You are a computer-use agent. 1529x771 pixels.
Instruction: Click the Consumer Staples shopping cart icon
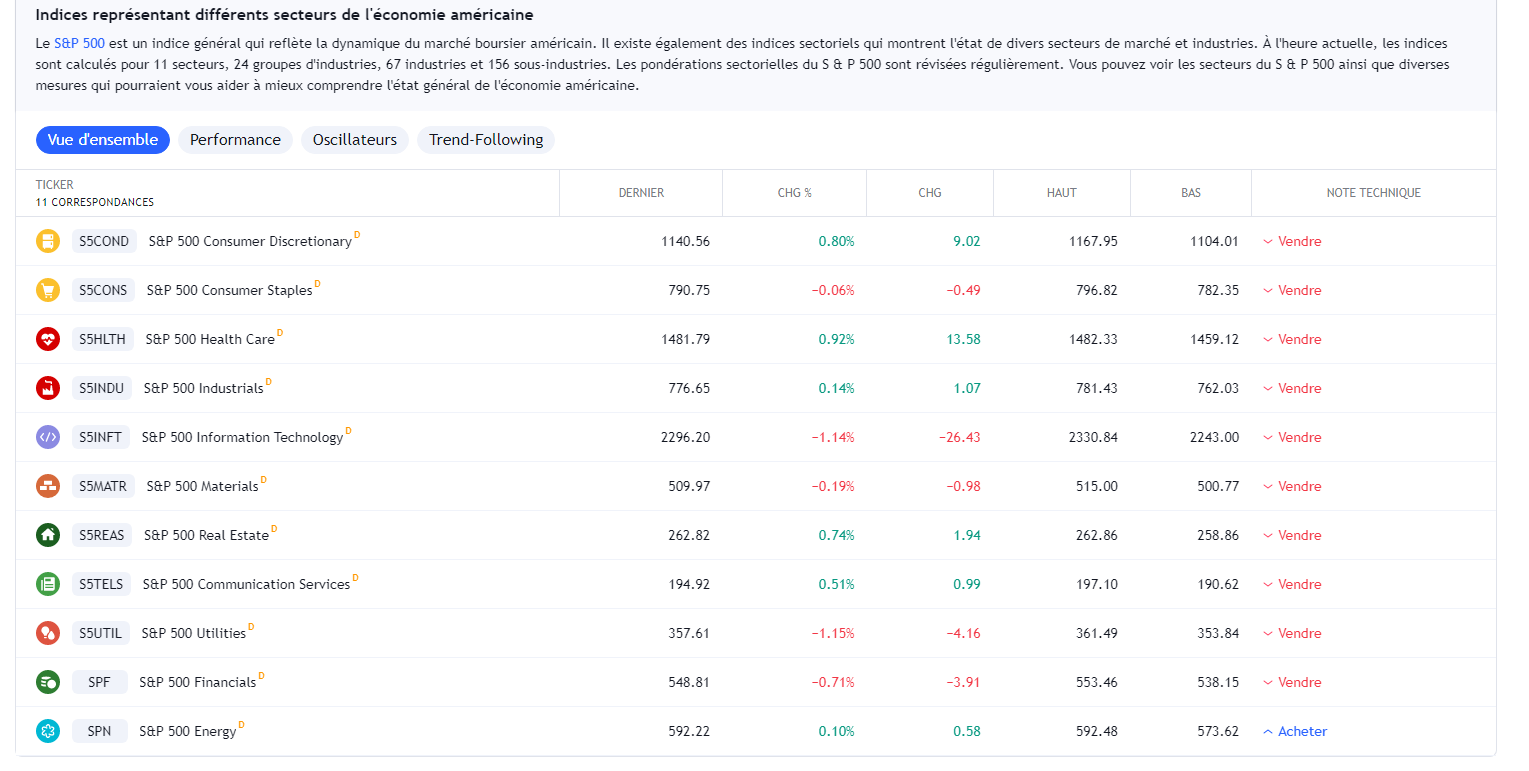pos(48,290)
